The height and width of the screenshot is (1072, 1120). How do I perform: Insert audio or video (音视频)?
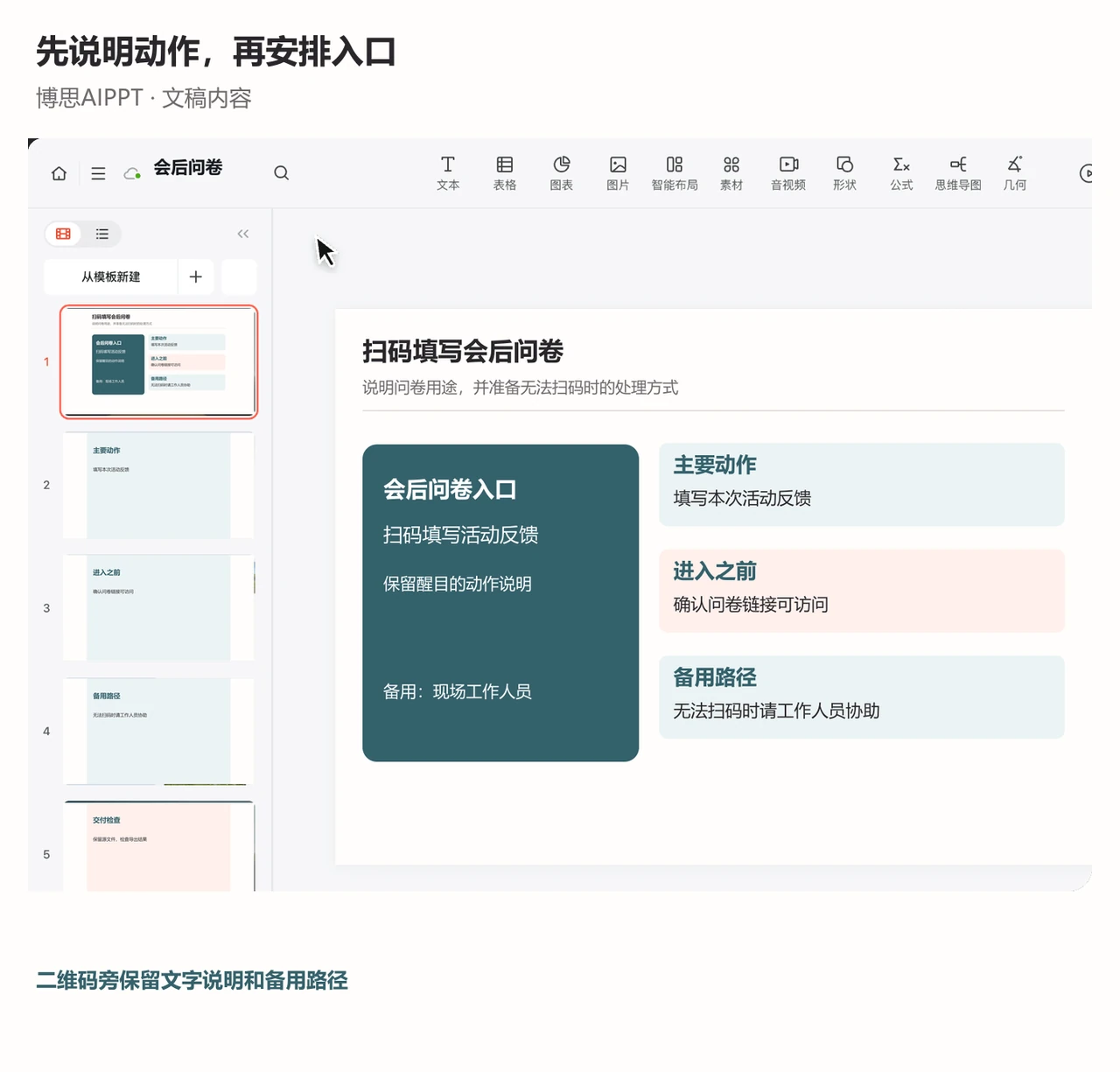tap(788, 173)
